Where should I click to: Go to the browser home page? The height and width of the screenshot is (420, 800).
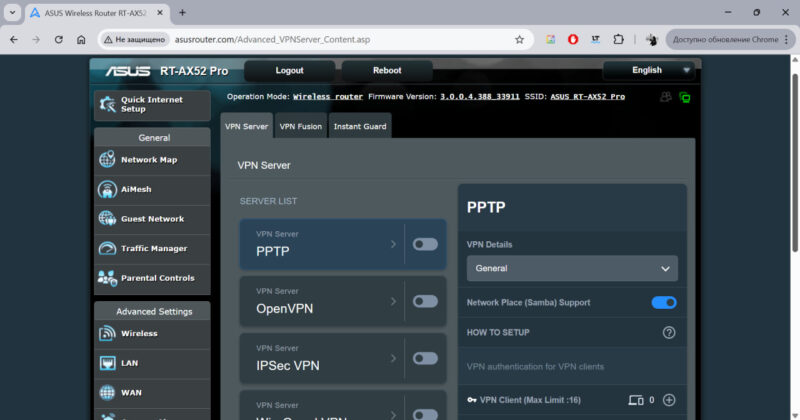(x=81, y=39)
